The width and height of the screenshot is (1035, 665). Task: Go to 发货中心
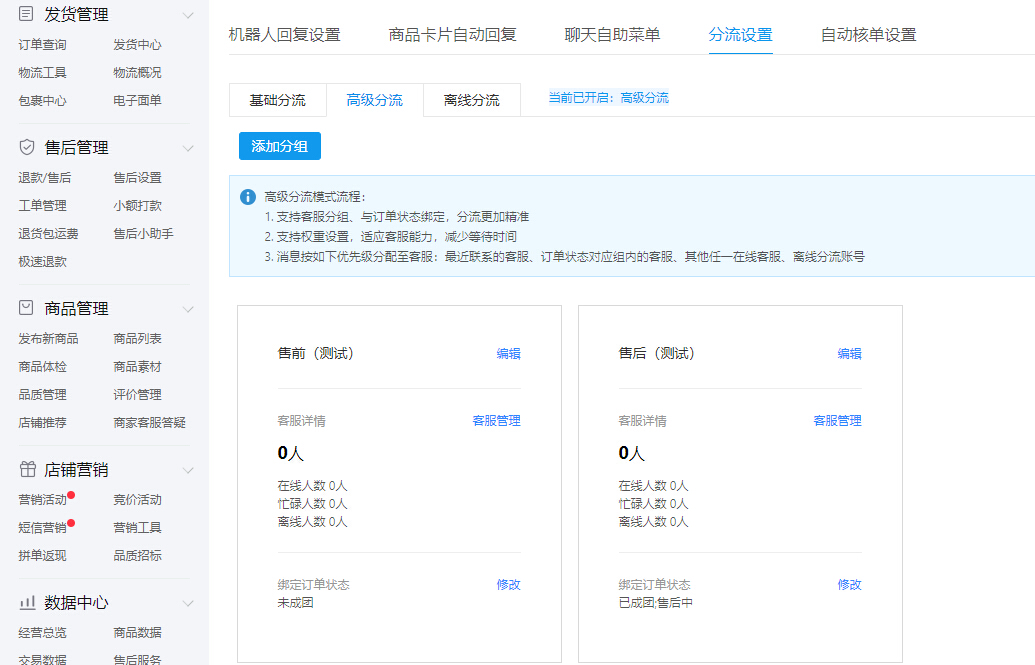(137, 45)
